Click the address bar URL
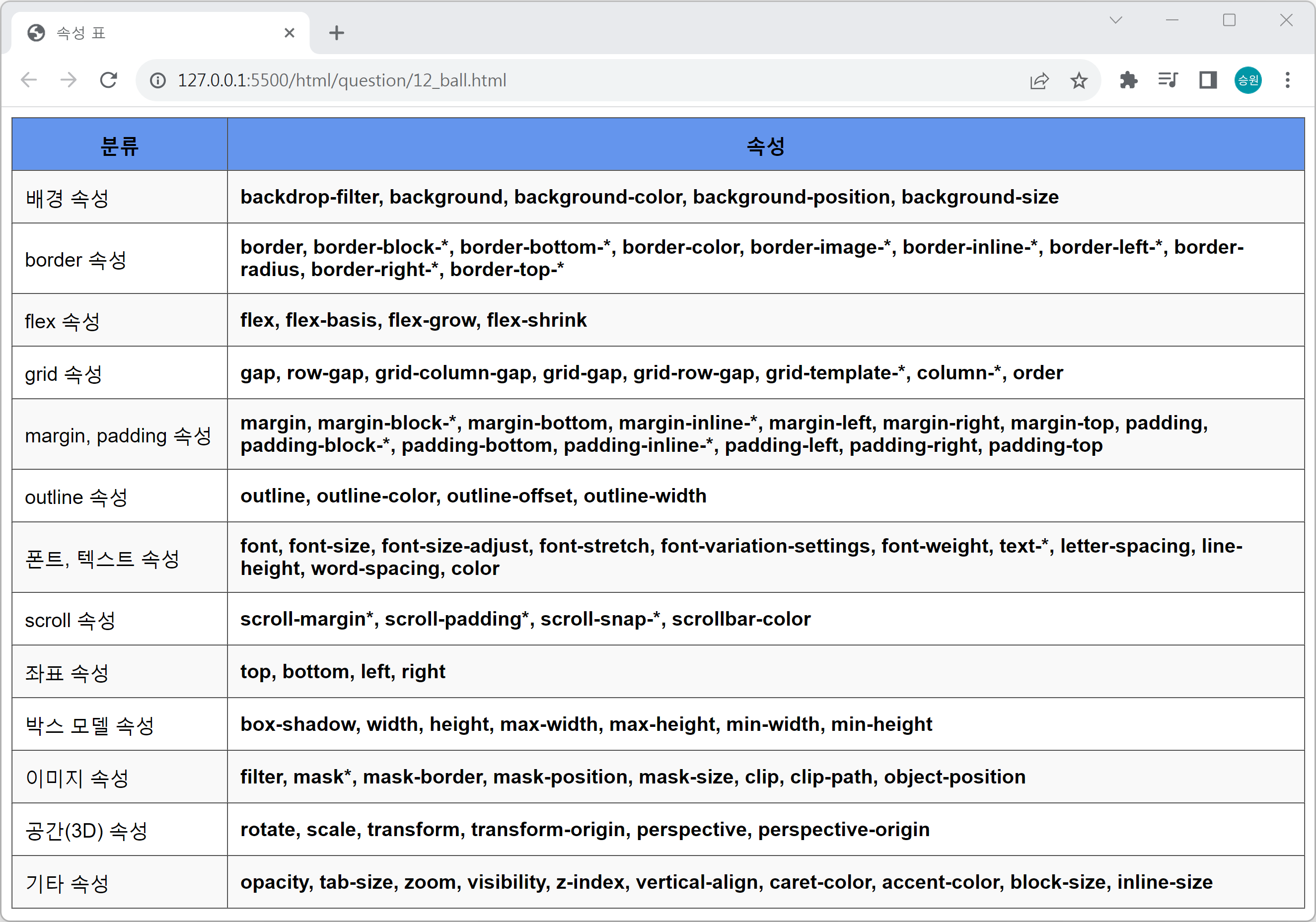The width and height of the screenshot is (1316, 922). pyautogui.click(x=342, y=80)
